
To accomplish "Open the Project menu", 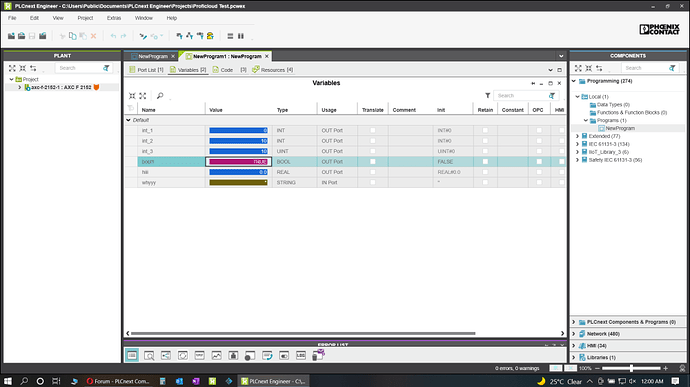I will (x=85, y=18).
